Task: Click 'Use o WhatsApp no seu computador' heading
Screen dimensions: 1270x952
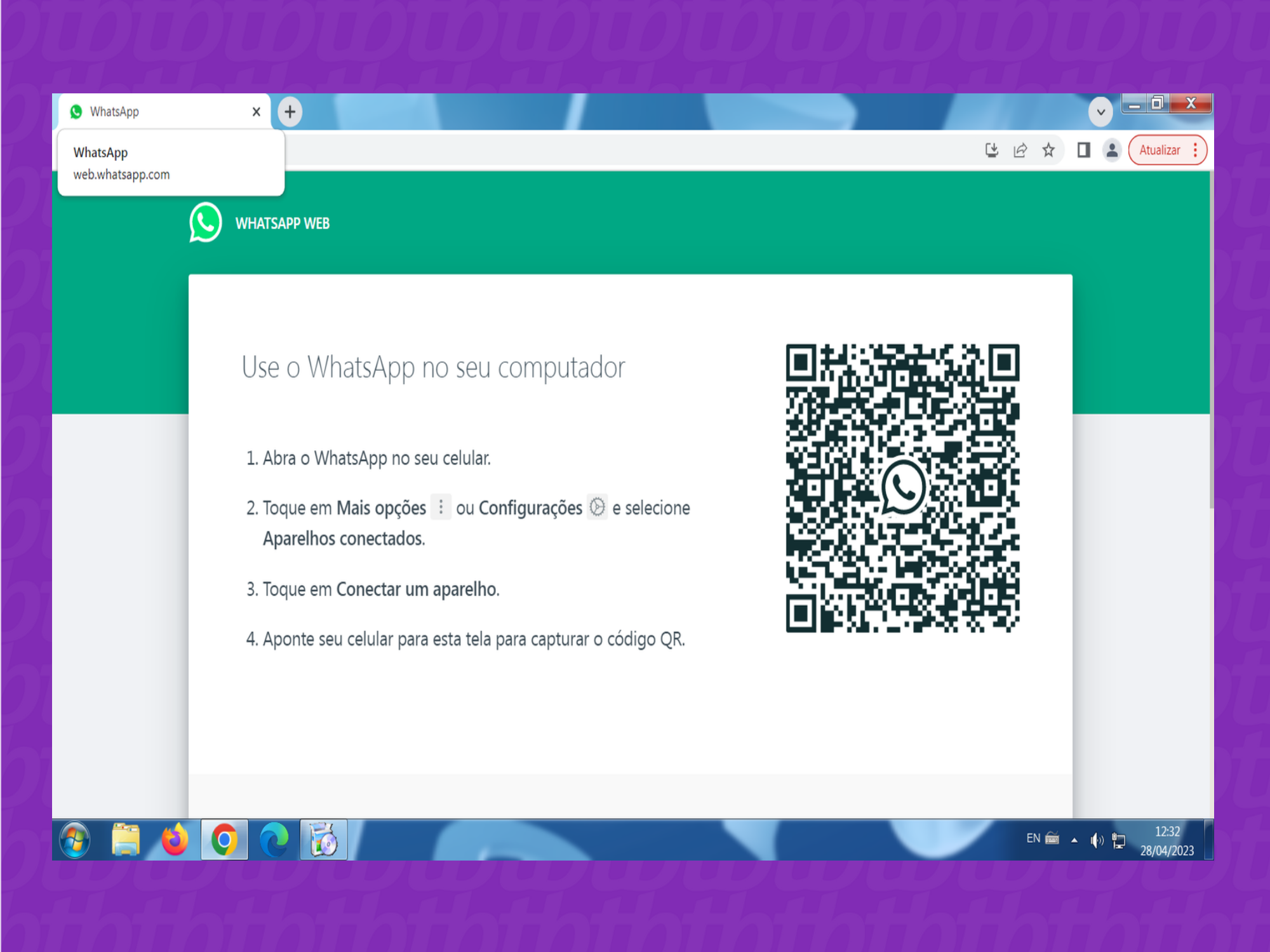Action: [x=434, y=367]
